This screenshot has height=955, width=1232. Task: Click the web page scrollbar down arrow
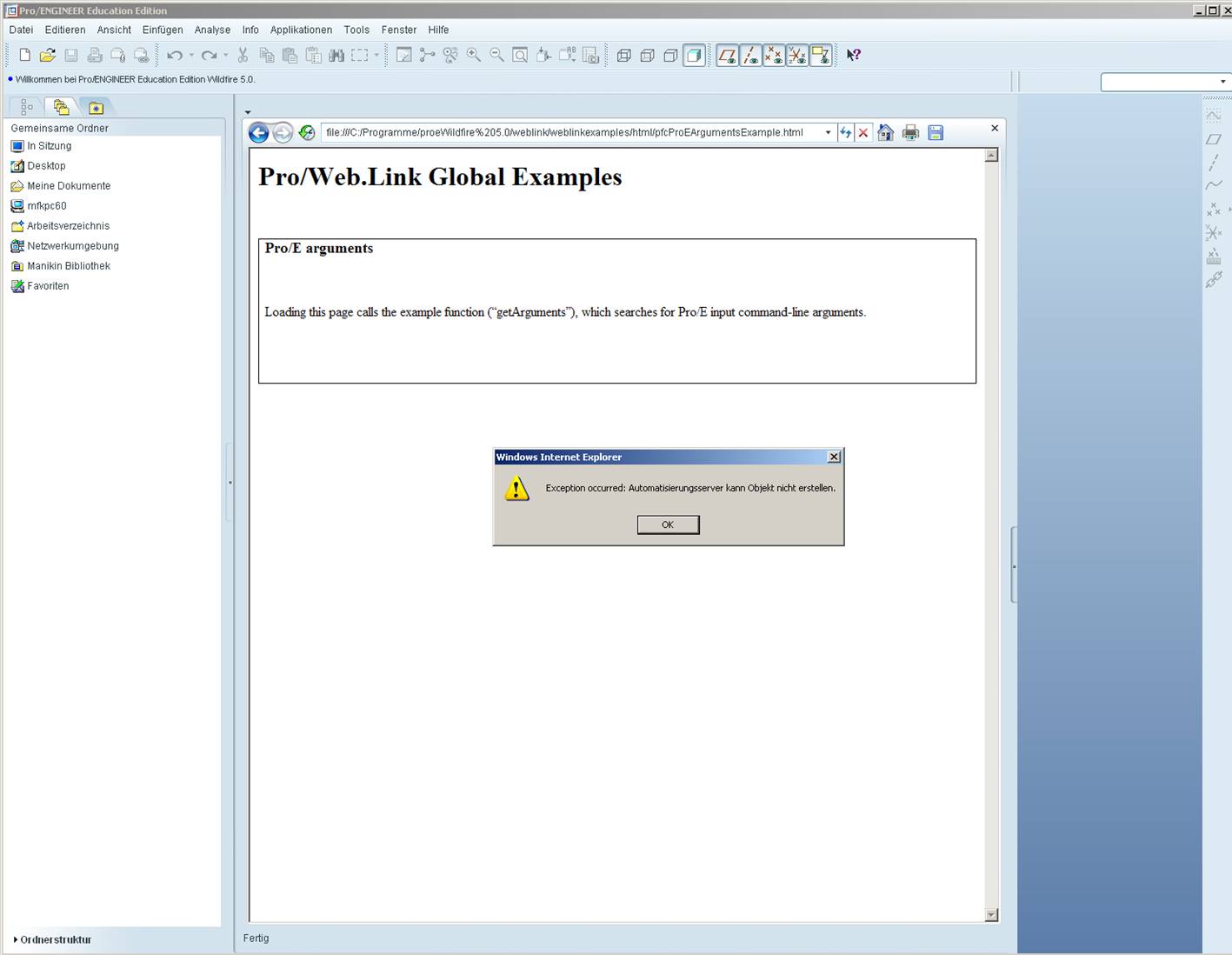point(991,914)
